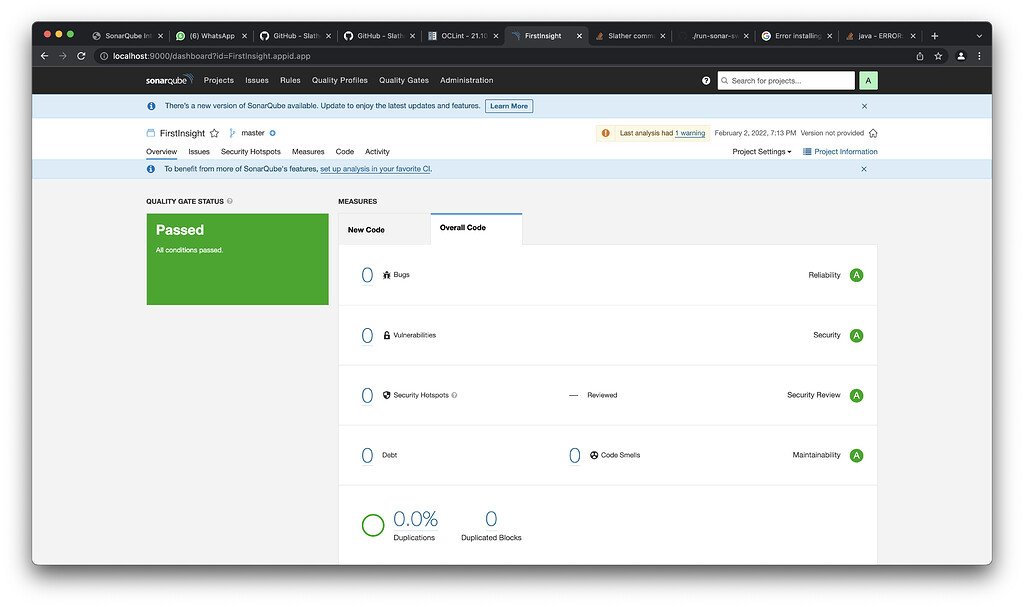Open the user account avatar menu
The image size is (1024, 607).
click(x=868, y=80)
